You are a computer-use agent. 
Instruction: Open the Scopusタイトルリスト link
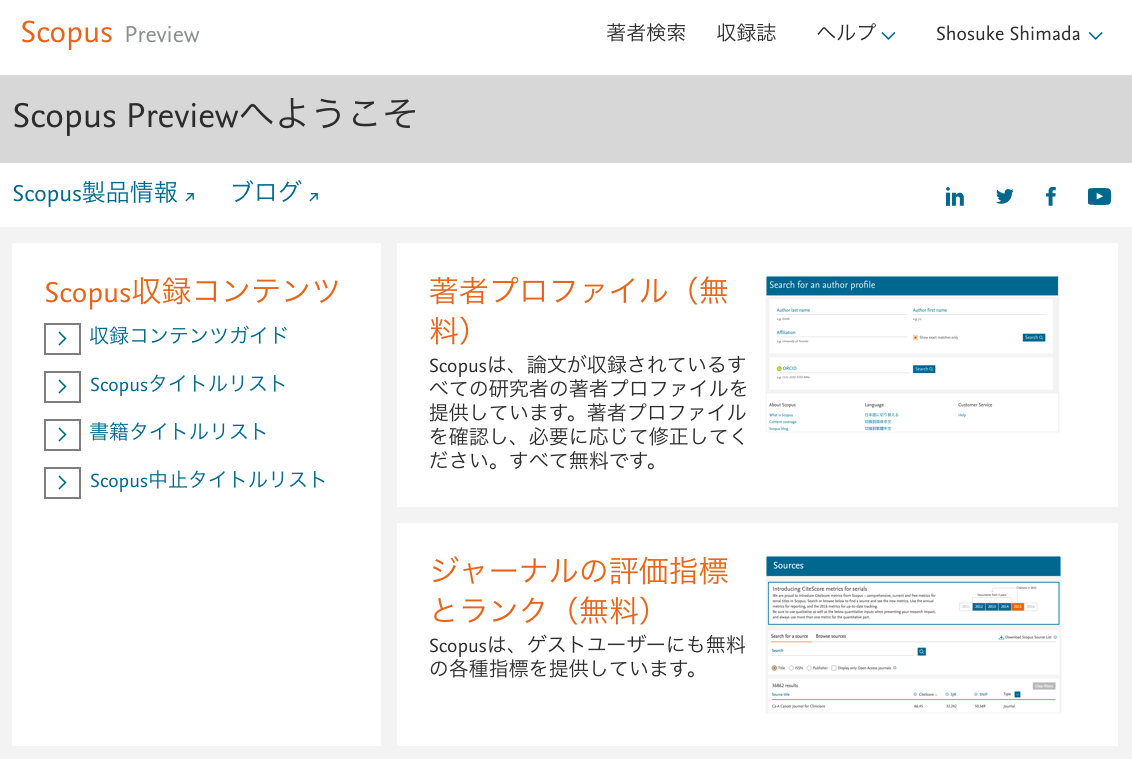coord(188,383)
